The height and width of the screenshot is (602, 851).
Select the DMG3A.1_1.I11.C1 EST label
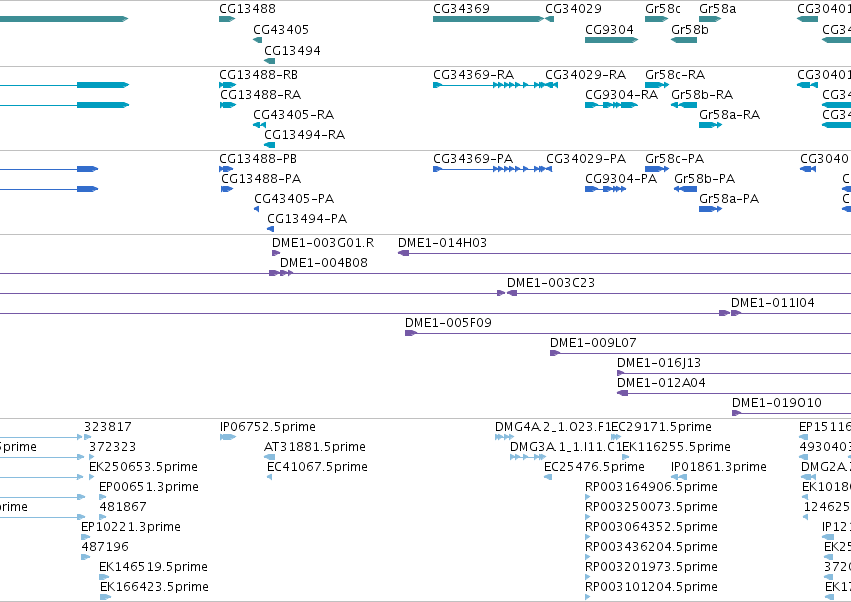[565, 447]
